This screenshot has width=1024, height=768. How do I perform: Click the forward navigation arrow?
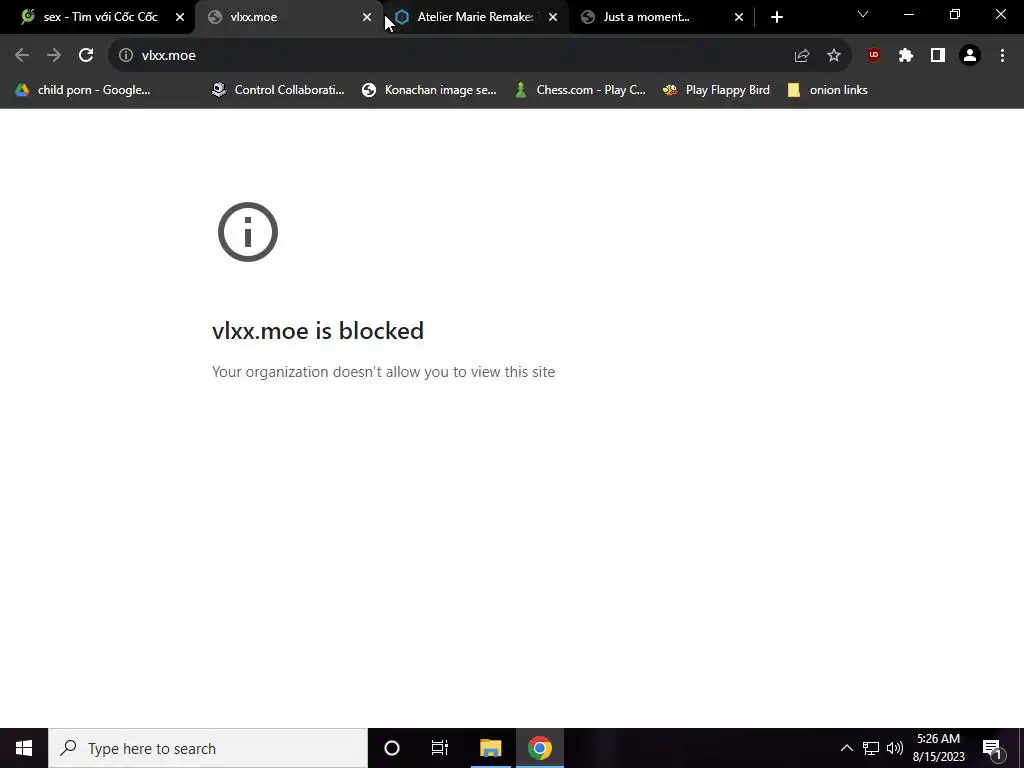tap(54, 56)
